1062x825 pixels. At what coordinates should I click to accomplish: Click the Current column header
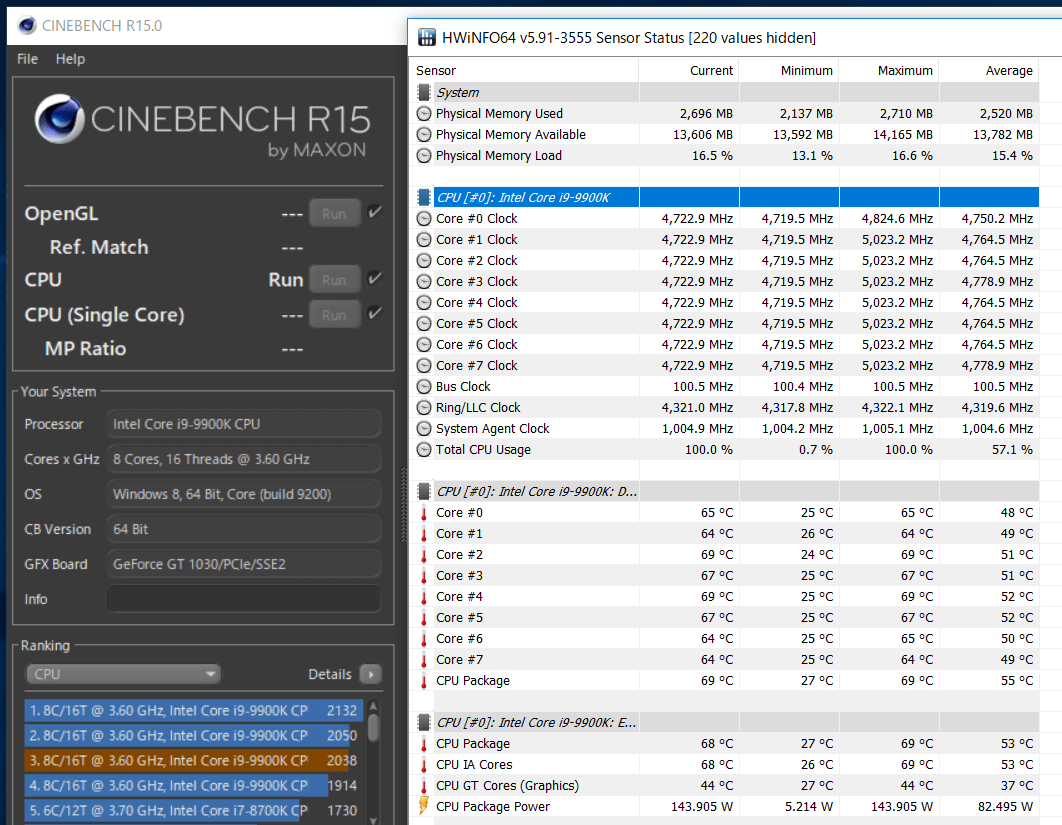[x=689, y=70]
